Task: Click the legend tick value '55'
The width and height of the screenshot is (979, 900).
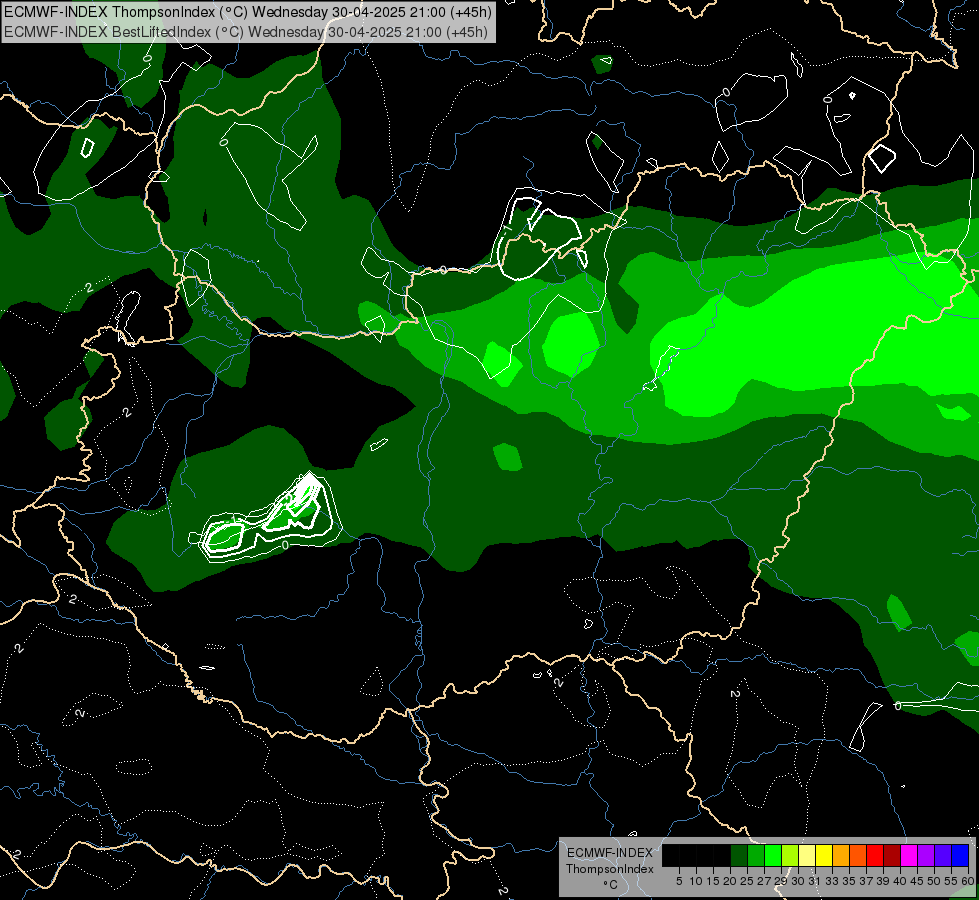Action: (x=952, y=881)
